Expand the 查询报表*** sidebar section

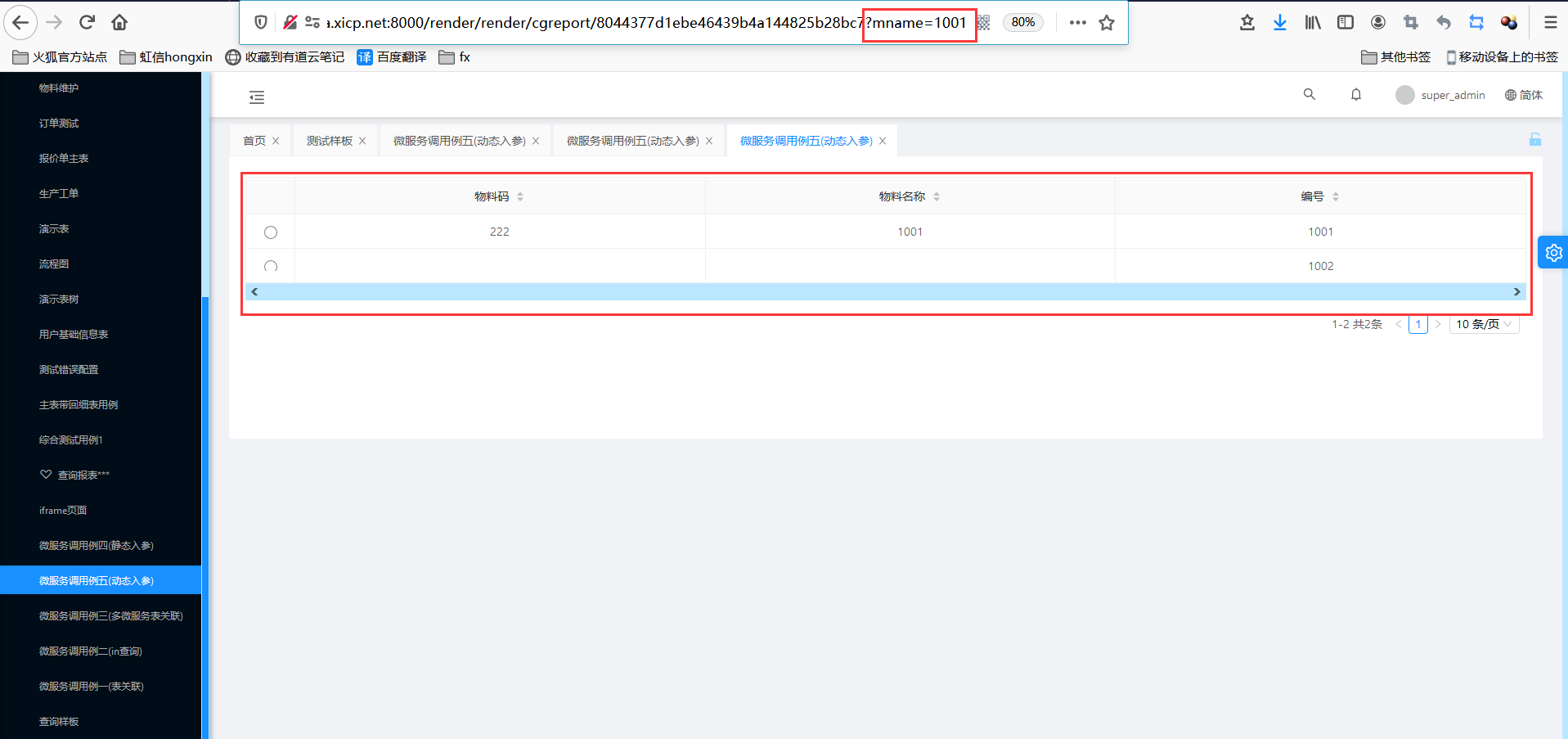point(82,474)
